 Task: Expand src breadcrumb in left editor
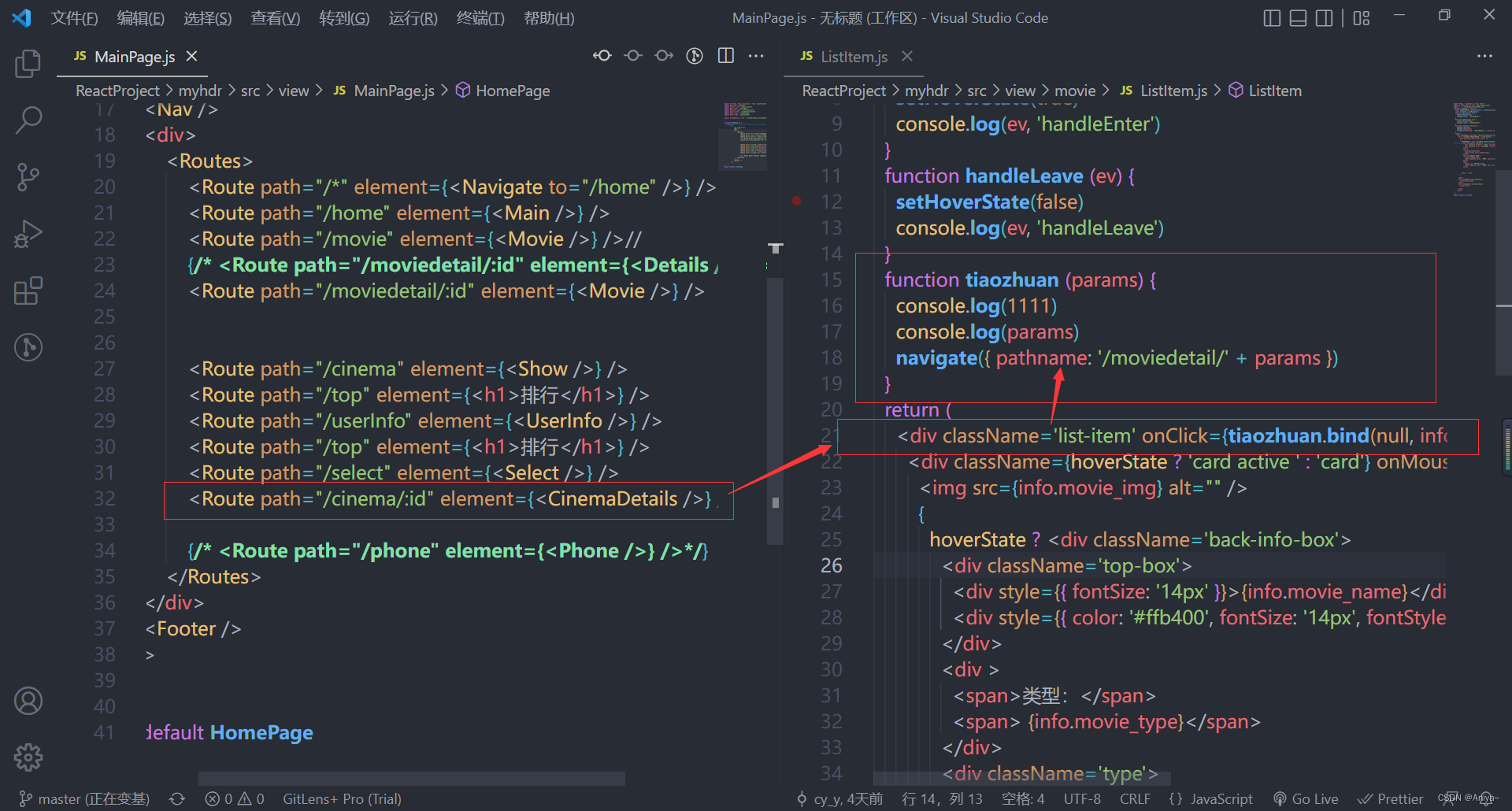coord(250,91)
